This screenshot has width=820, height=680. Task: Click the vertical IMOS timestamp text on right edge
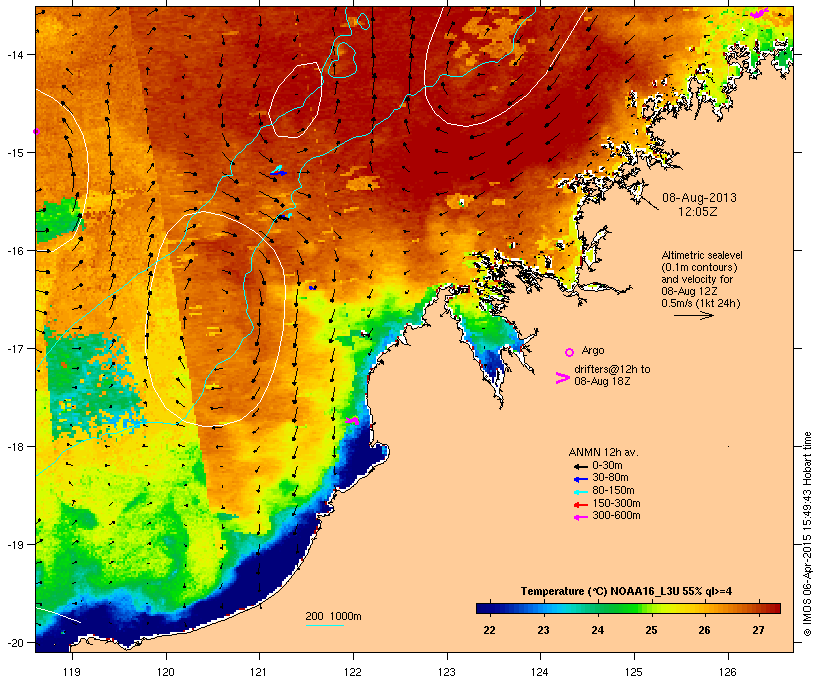pyautogui.click(x=807, y=535)
